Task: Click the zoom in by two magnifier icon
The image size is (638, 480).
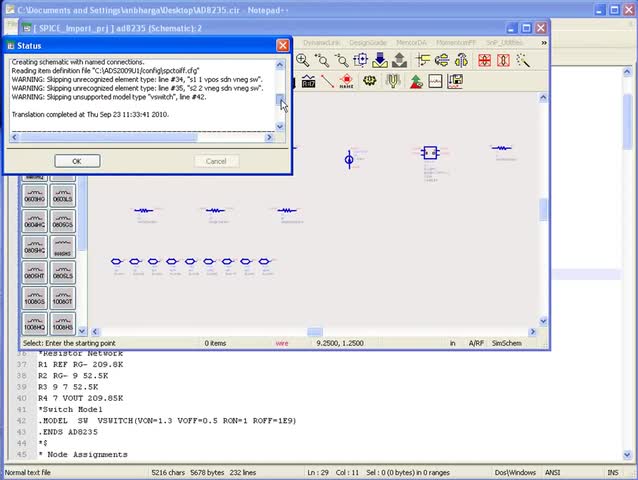Action: pos(322,60)
